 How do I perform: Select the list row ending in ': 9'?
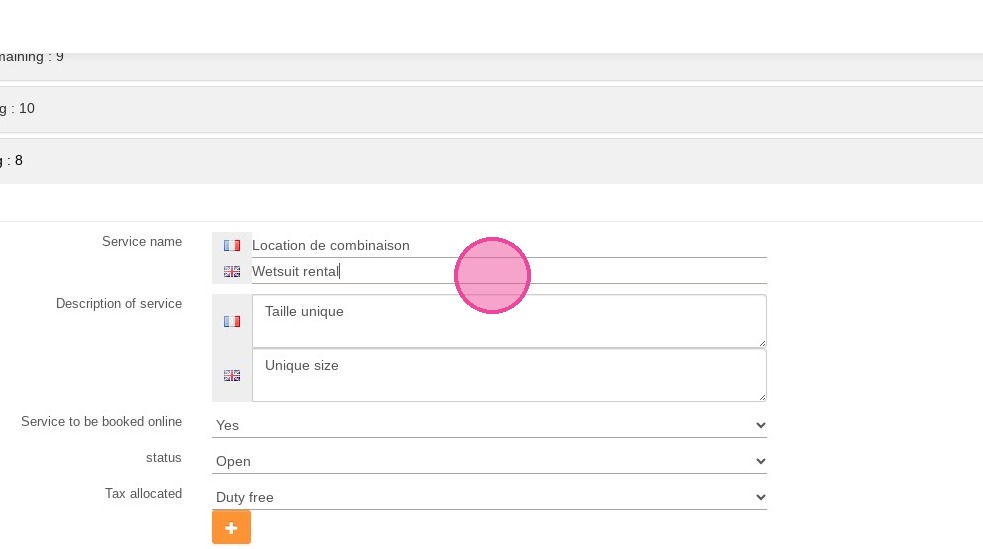click(x=492, y=66)
